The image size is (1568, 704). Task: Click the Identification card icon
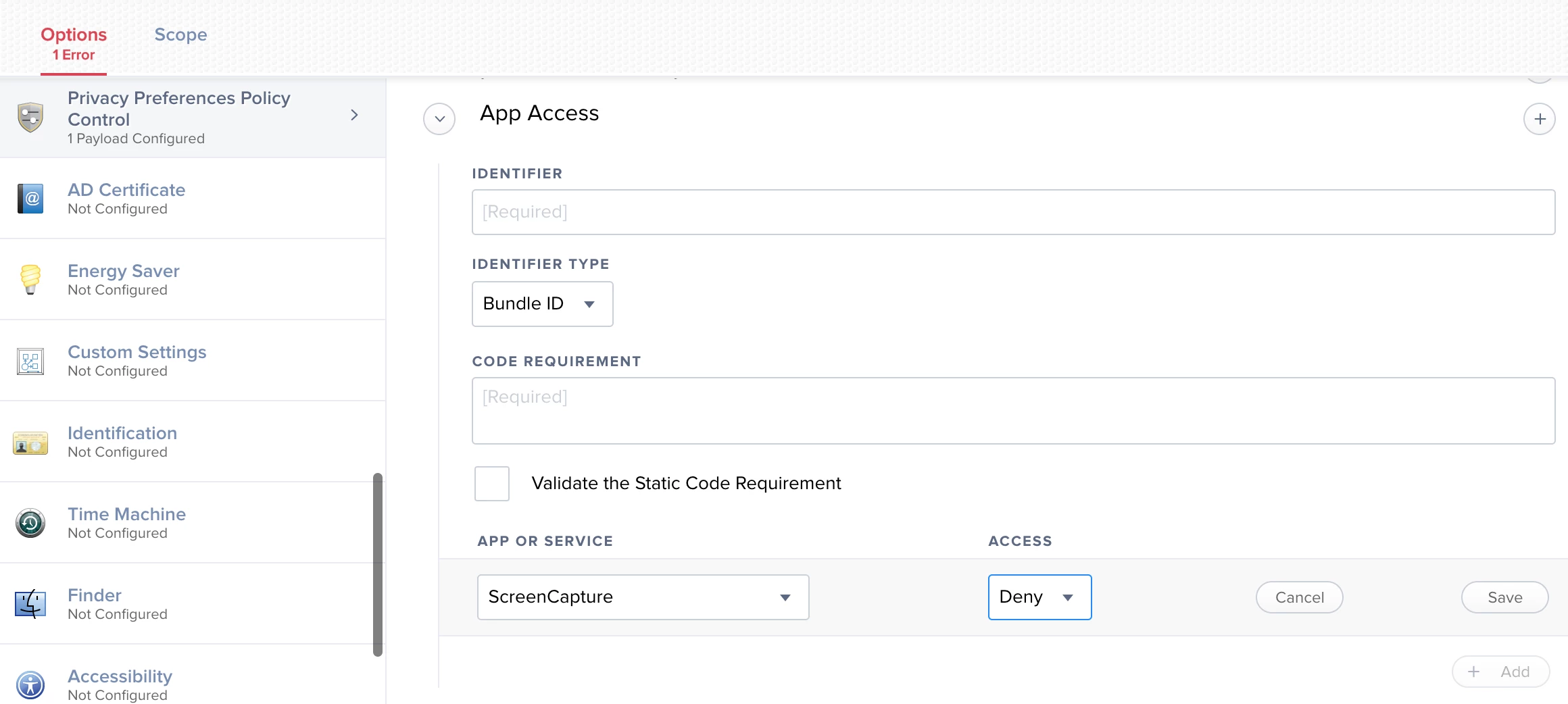point(30,443)
